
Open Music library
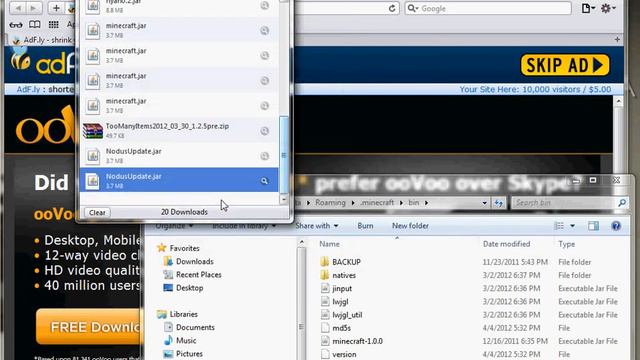tap(186, 340)
